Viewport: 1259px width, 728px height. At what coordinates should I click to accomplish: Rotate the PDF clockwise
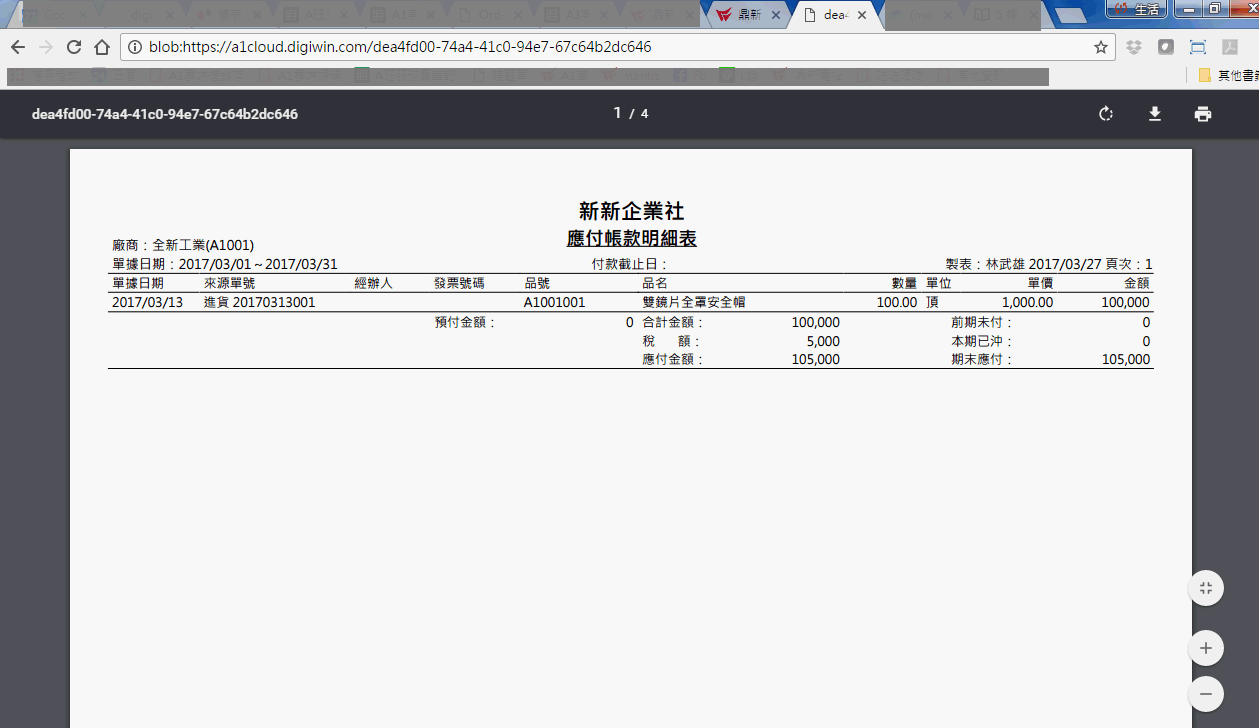[x=1106, y=114]
